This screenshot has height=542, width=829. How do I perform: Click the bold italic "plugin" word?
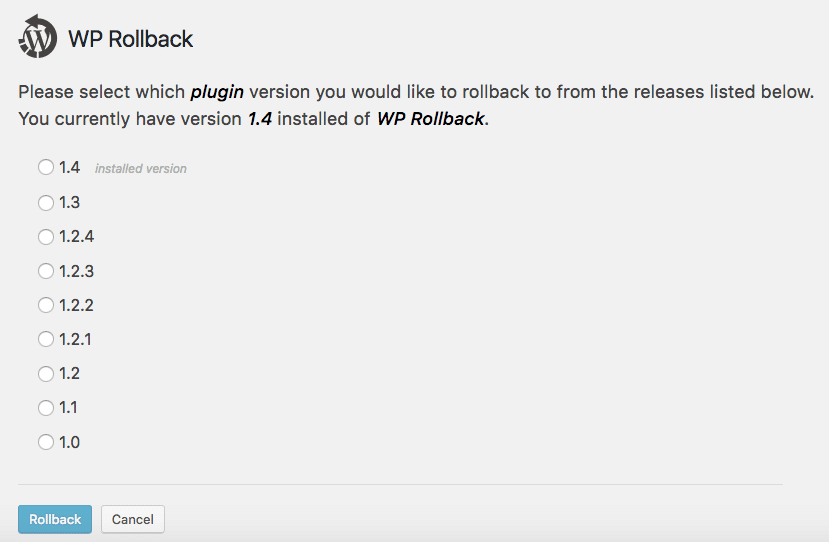click(218, 93)
